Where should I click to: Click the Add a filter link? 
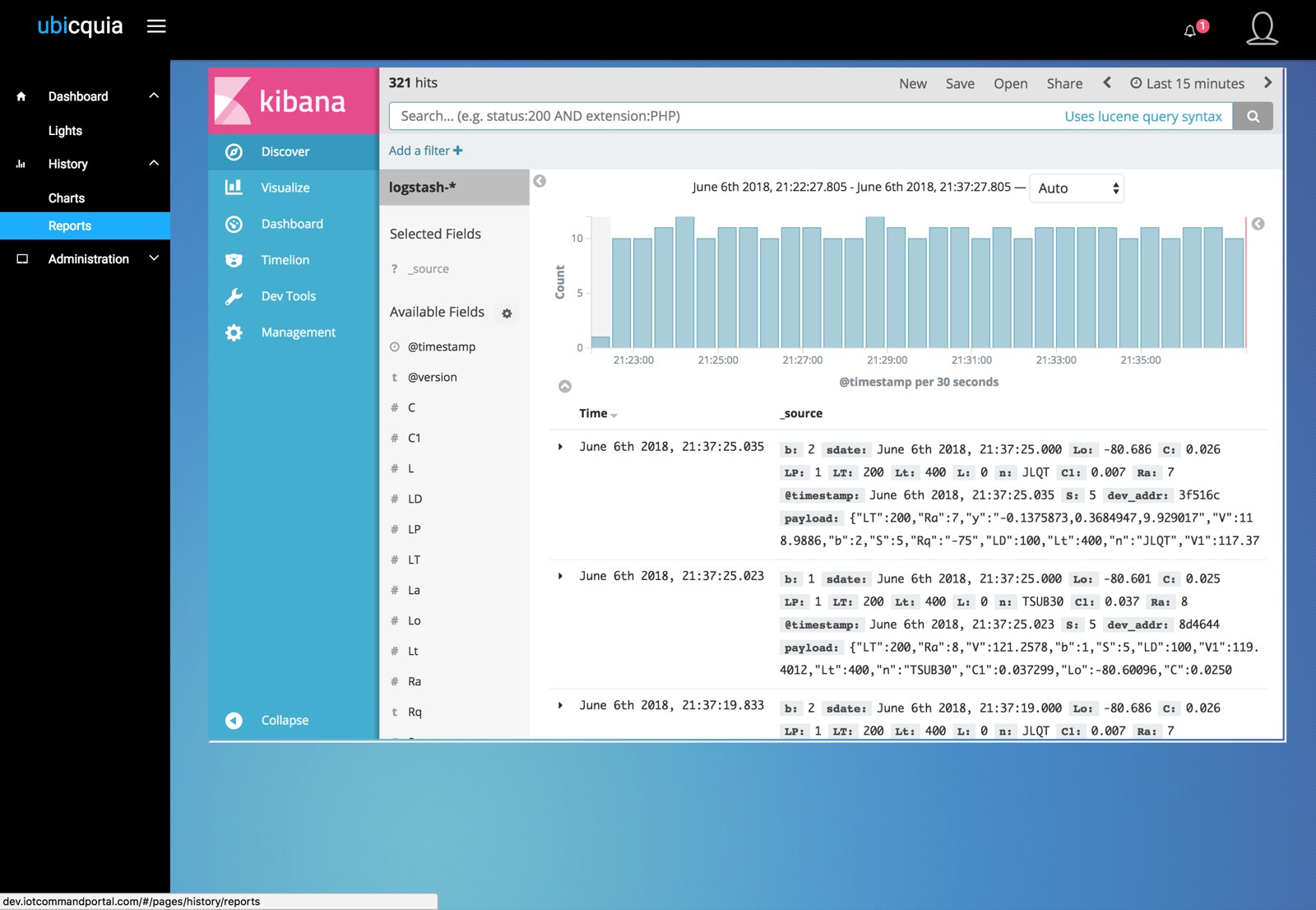[x=426, y=151]
